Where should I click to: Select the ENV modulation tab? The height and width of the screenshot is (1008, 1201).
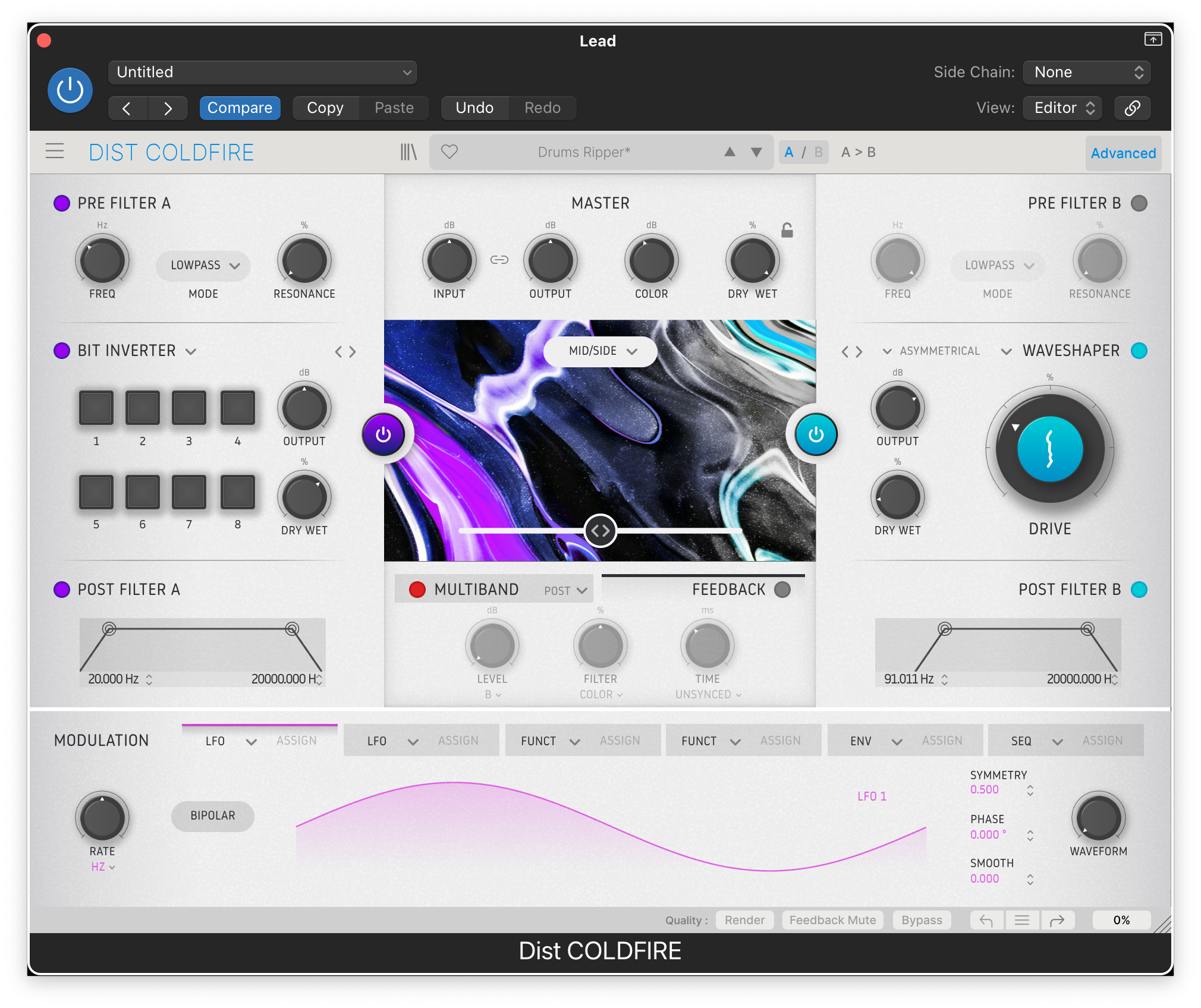pyautogui.click(x=906, y=741)
